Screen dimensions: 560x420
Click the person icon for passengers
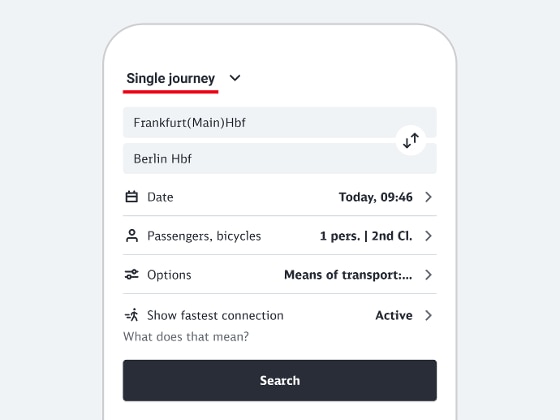[131, 236]
